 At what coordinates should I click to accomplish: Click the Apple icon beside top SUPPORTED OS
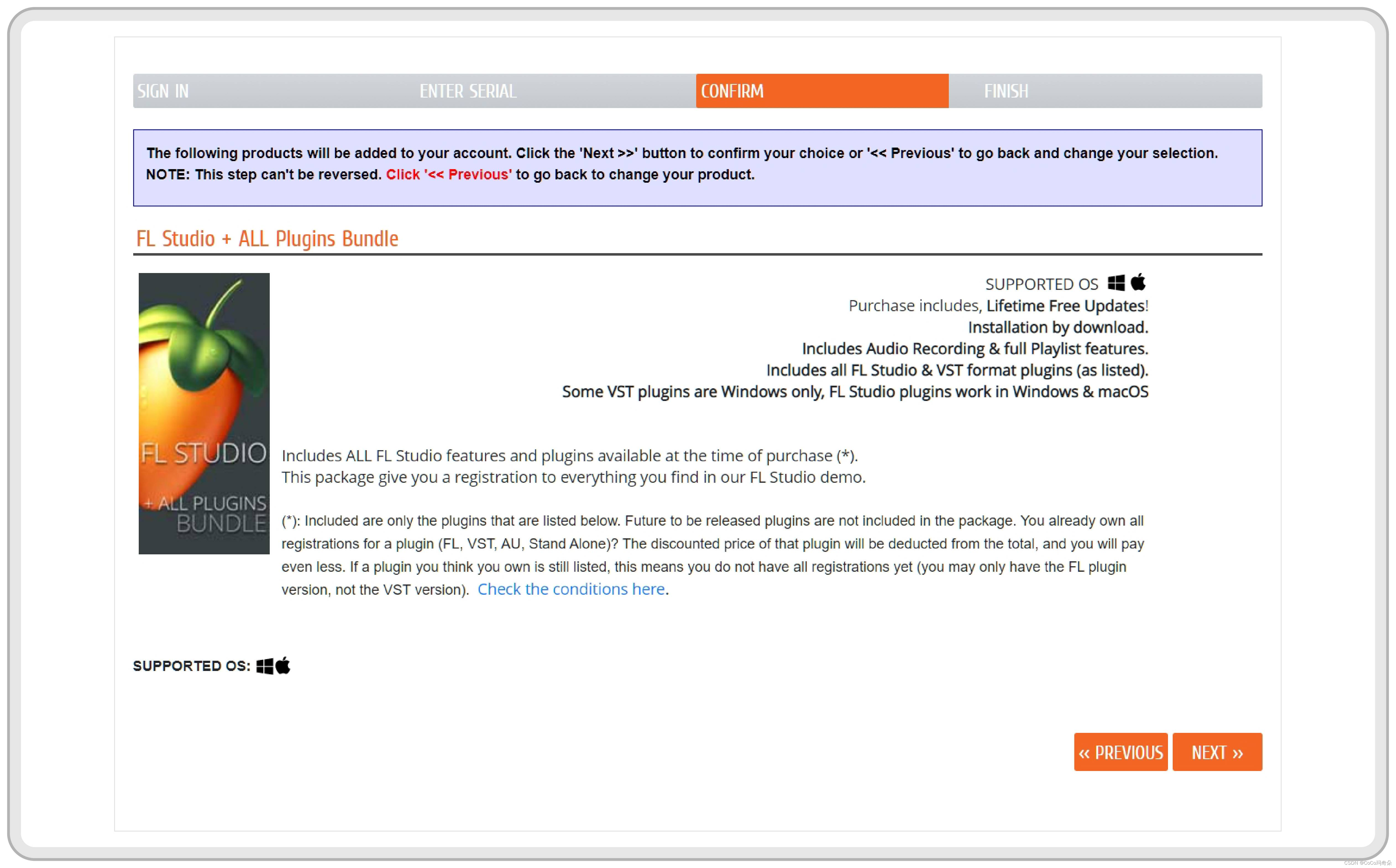1138,282
